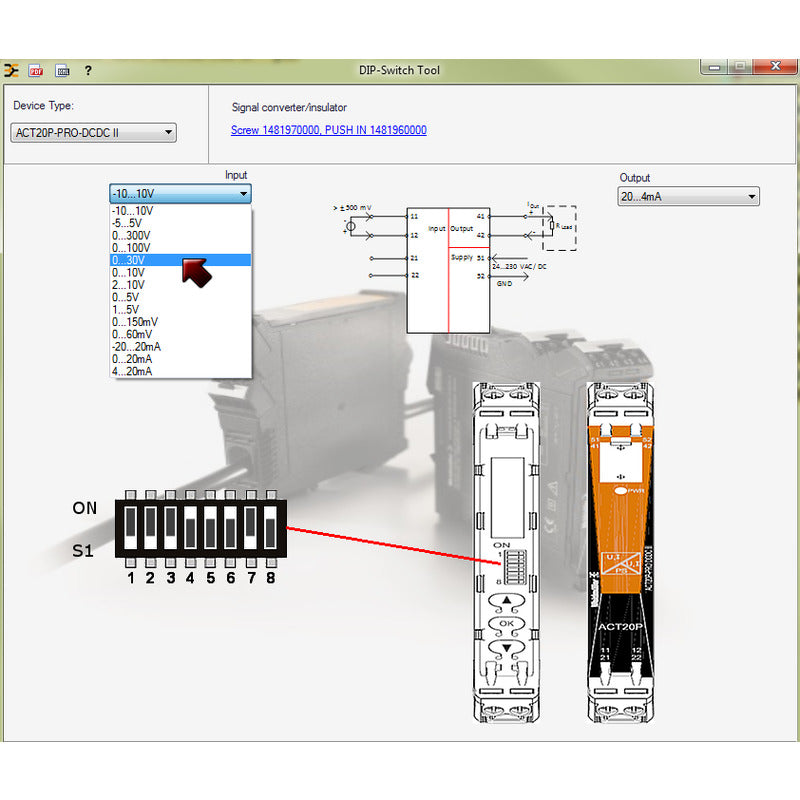Choose 0...300V input range
Image resolution: width=800 pixels, height=800 pixels.
tap(181, 235)
